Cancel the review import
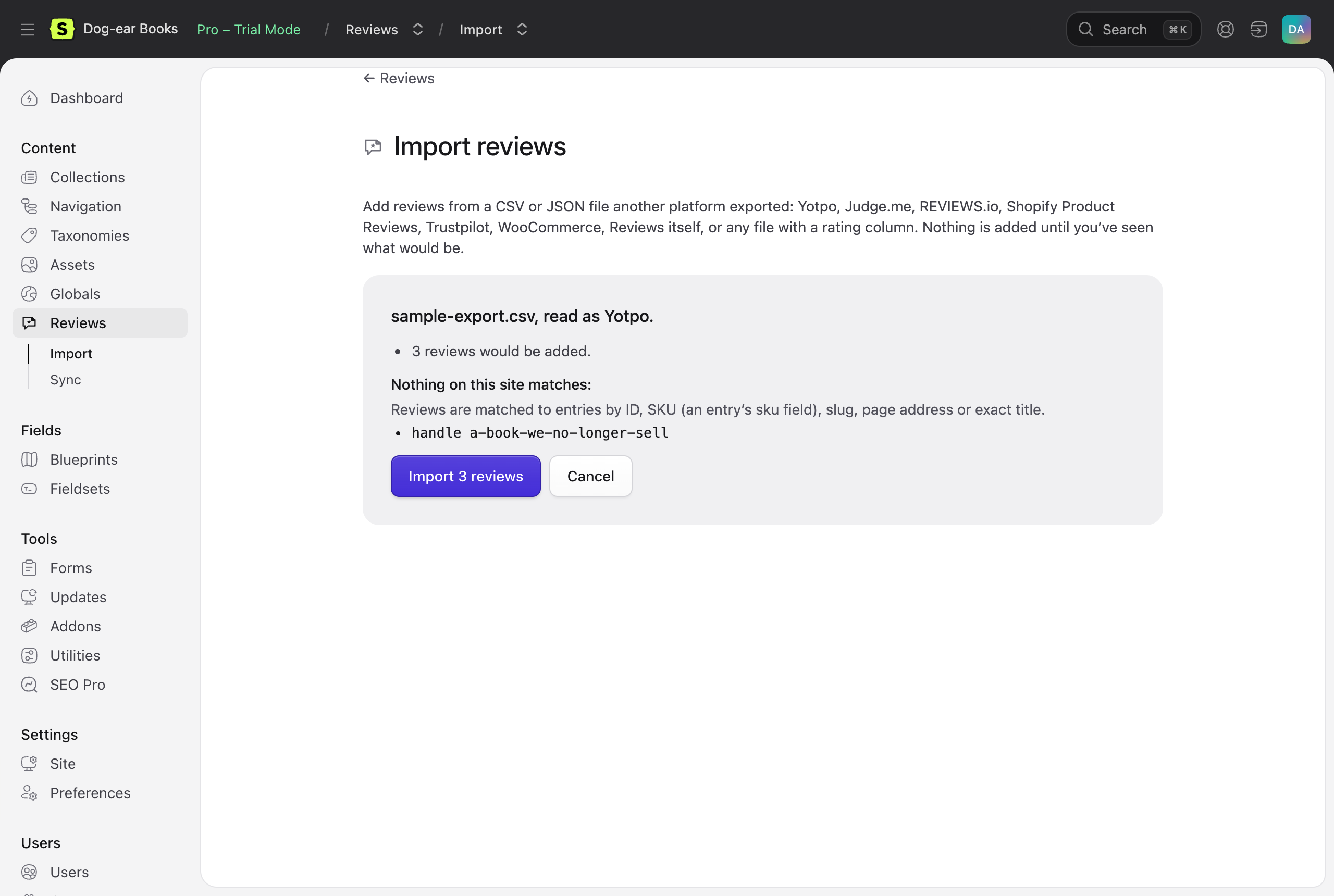The image size is (1334, 896). [x=590, y=476]
